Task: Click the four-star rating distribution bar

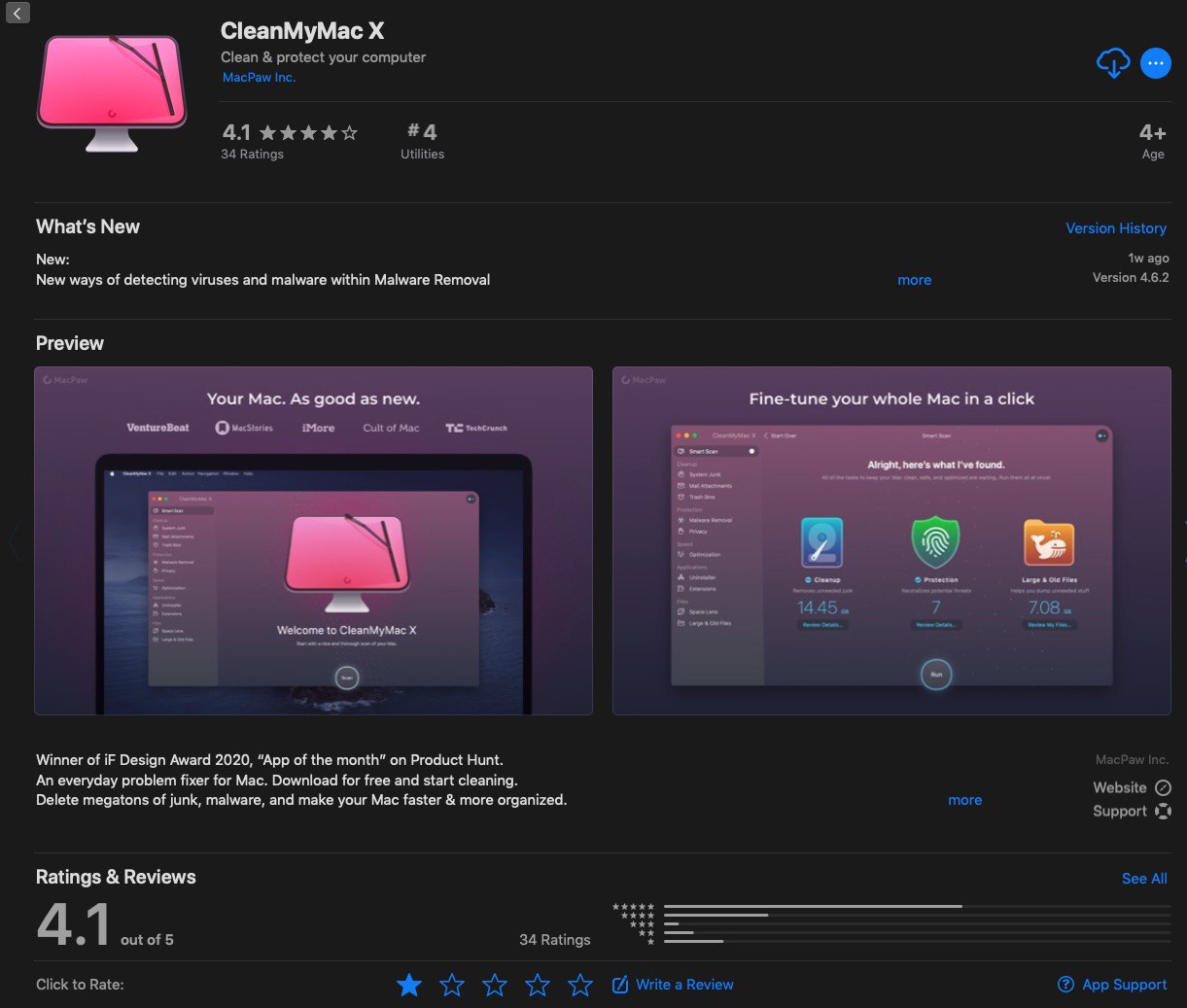Action: 917,915
